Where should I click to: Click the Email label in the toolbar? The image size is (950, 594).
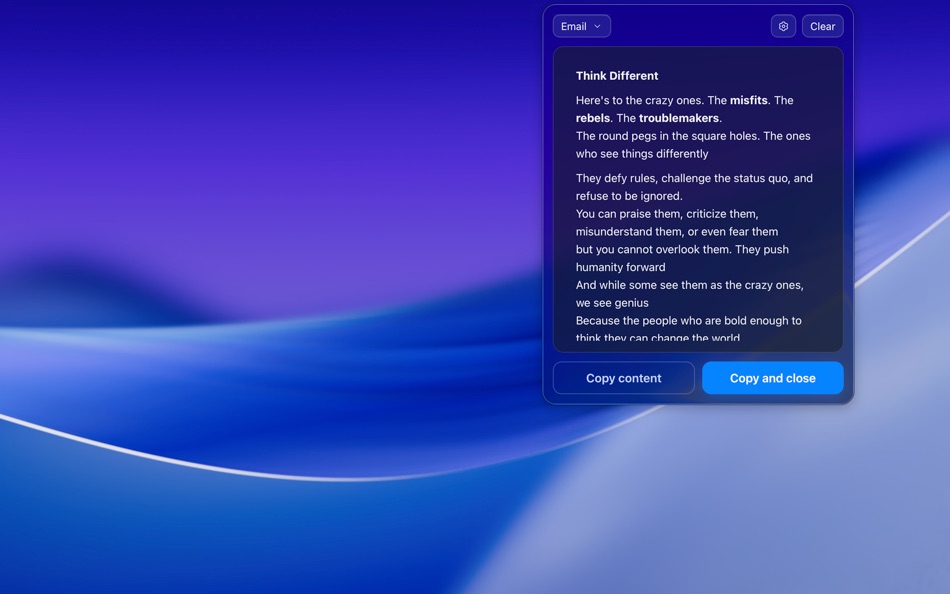(572, 26)
